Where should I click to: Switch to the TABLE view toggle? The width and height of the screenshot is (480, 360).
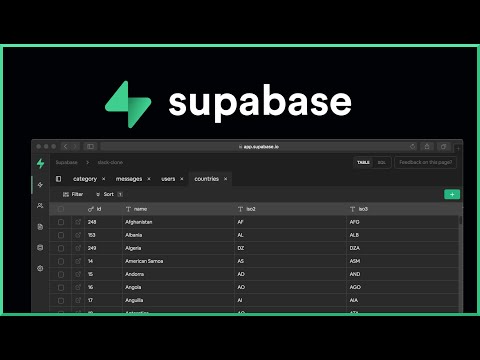click(x=363, y=162)
